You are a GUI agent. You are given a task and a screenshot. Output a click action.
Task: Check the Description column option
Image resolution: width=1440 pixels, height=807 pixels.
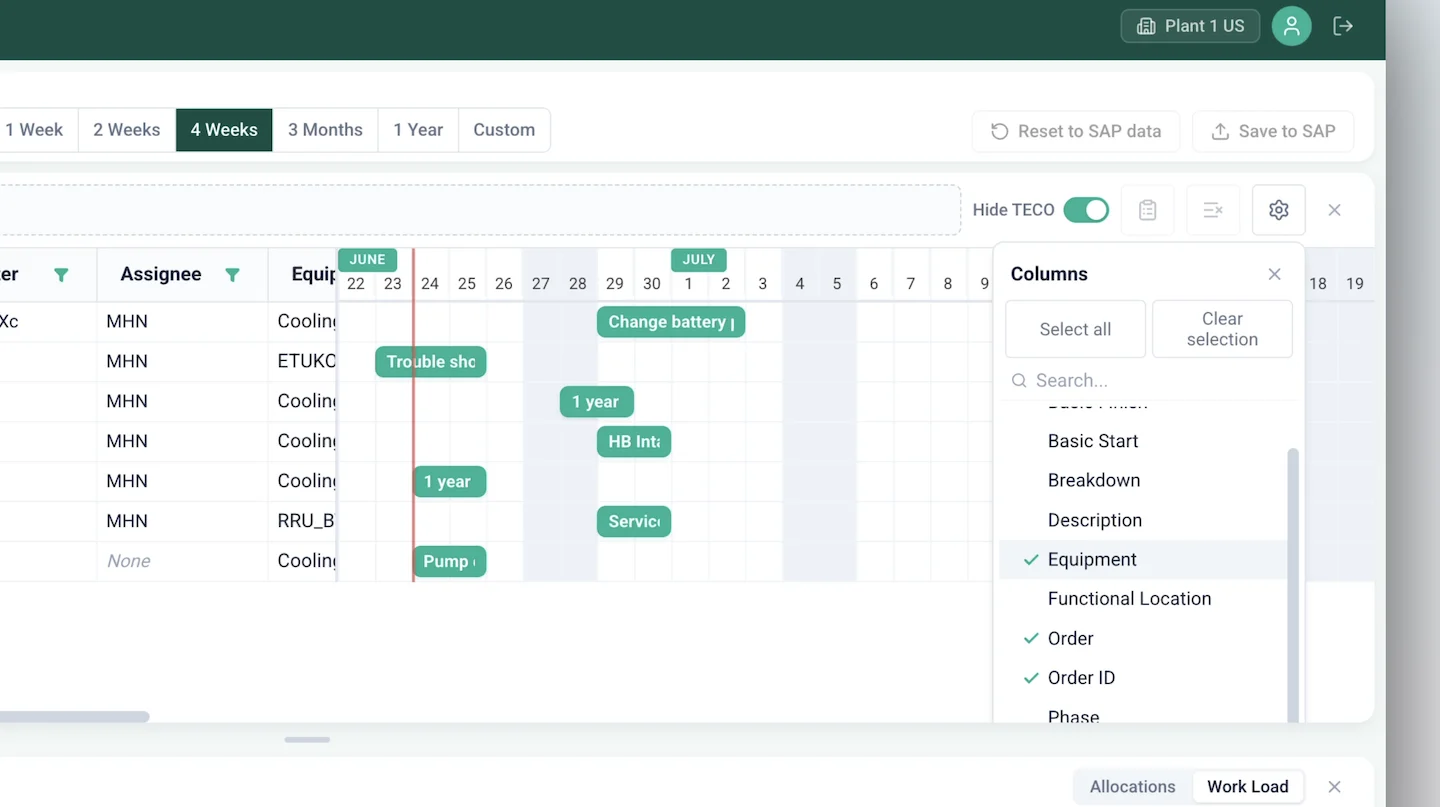point(1143,520)
